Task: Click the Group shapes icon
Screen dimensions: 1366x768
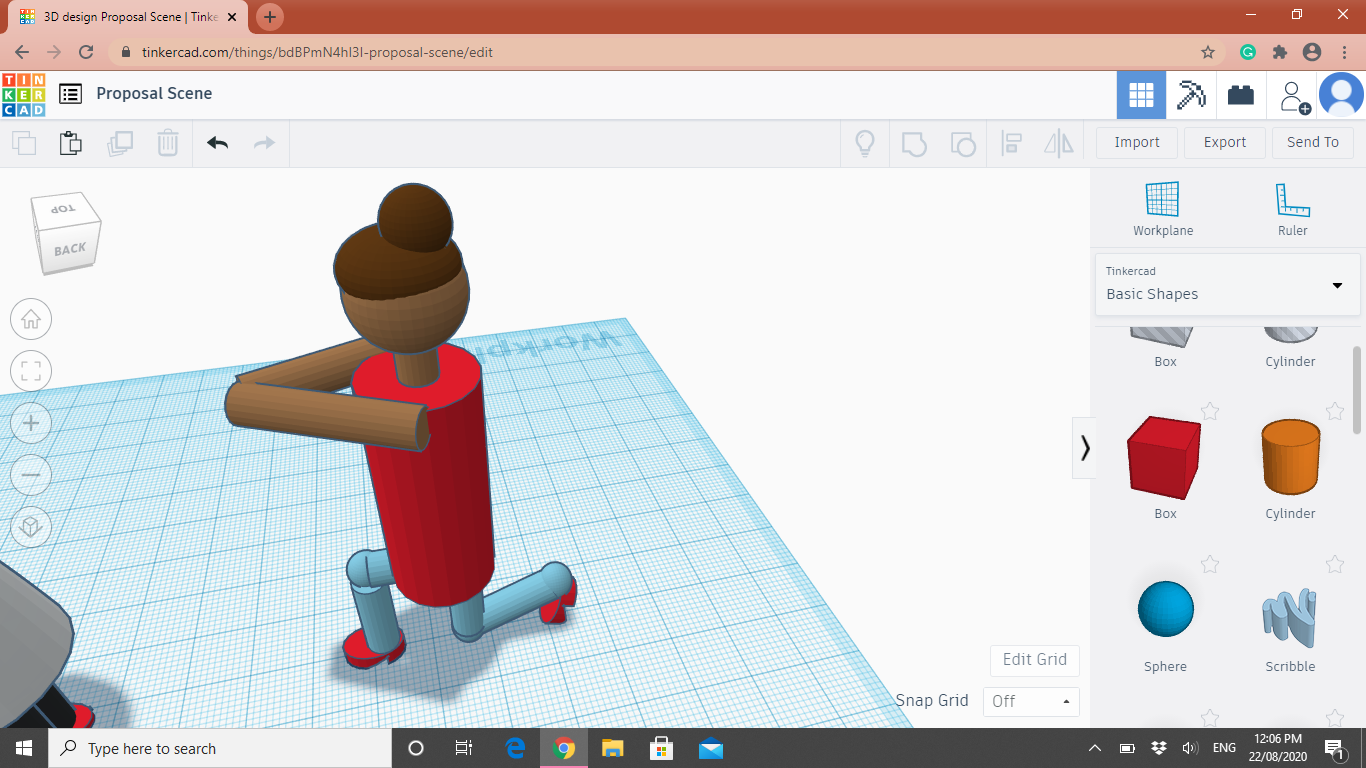Action: (x=914, y=143)
